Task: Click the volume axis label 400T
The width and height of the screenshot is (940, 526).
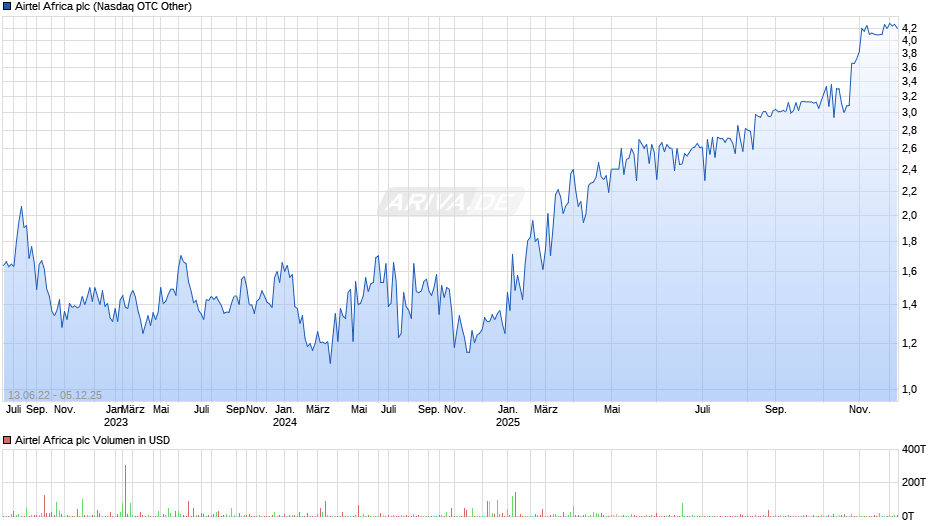Action: click(914, 449)
